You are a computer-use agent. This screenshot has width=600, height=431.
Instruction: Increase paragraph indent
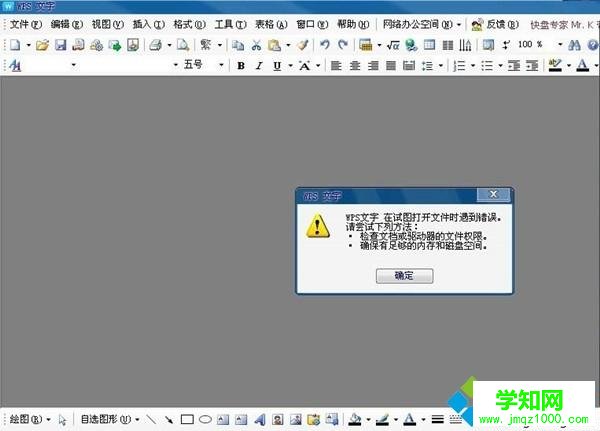[532, 66]
